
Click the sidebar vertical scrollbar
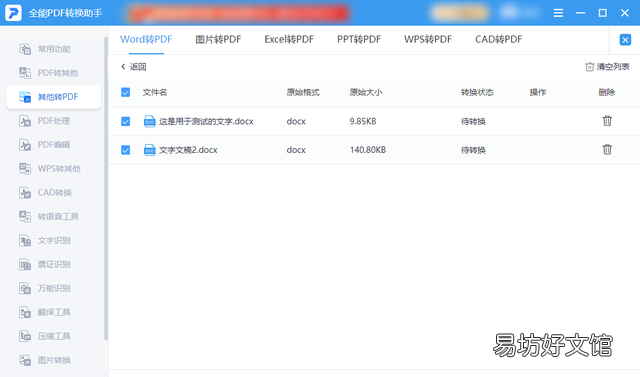pyautogui.click(x=106, y=188)
